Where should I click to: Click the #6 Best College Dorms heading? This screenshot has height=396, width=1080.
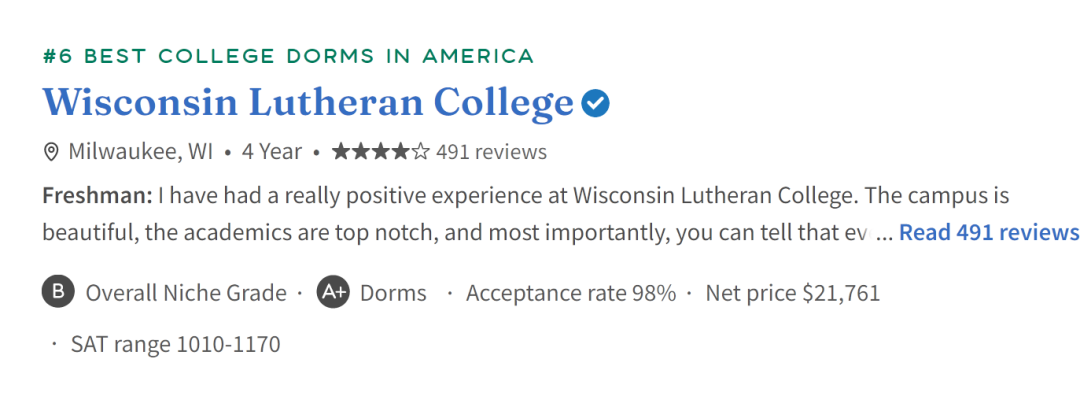[288, 56]
